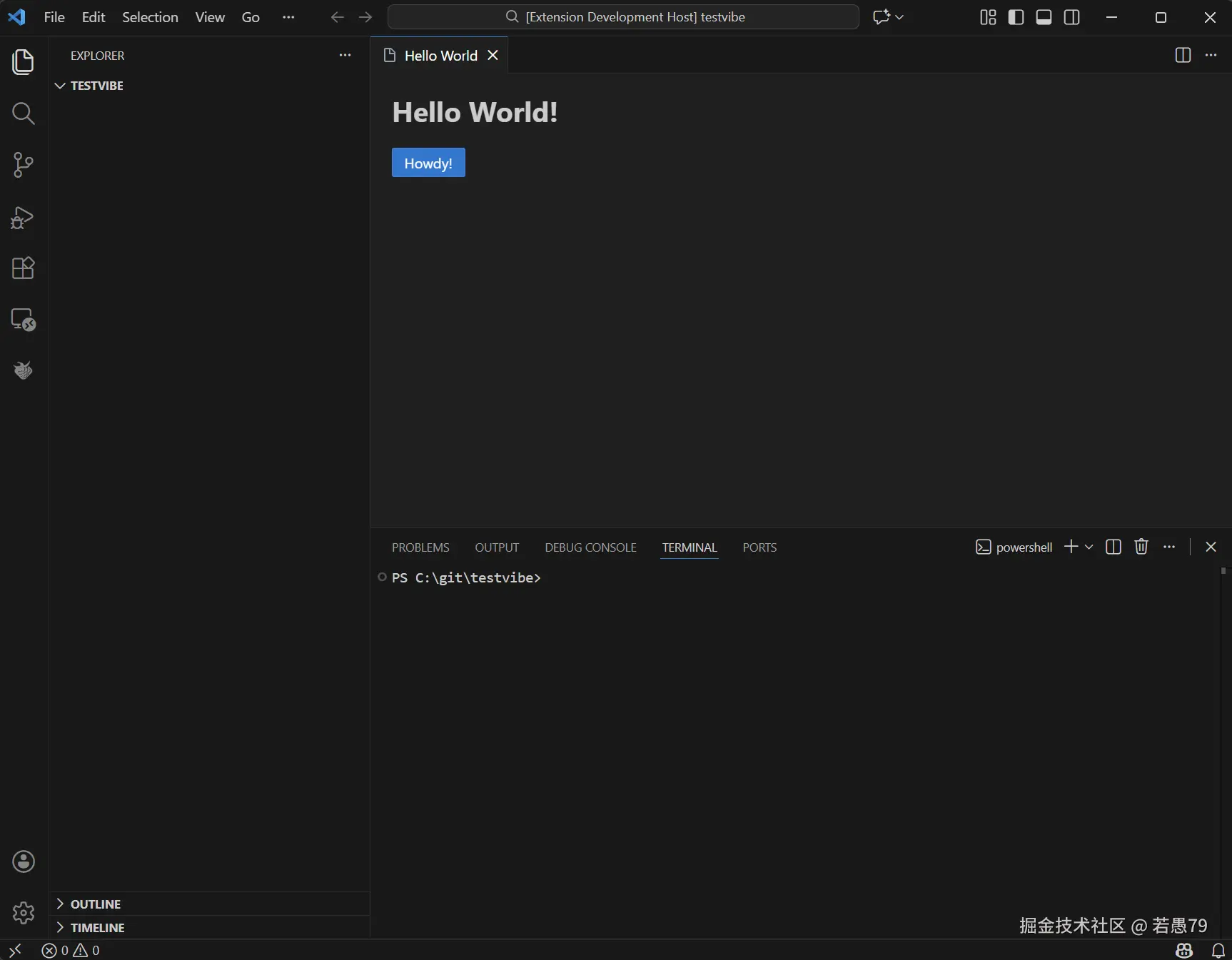Toggle the bottom panel visibility
The width and height of the screenshot is (1232, 960).
1044,17
